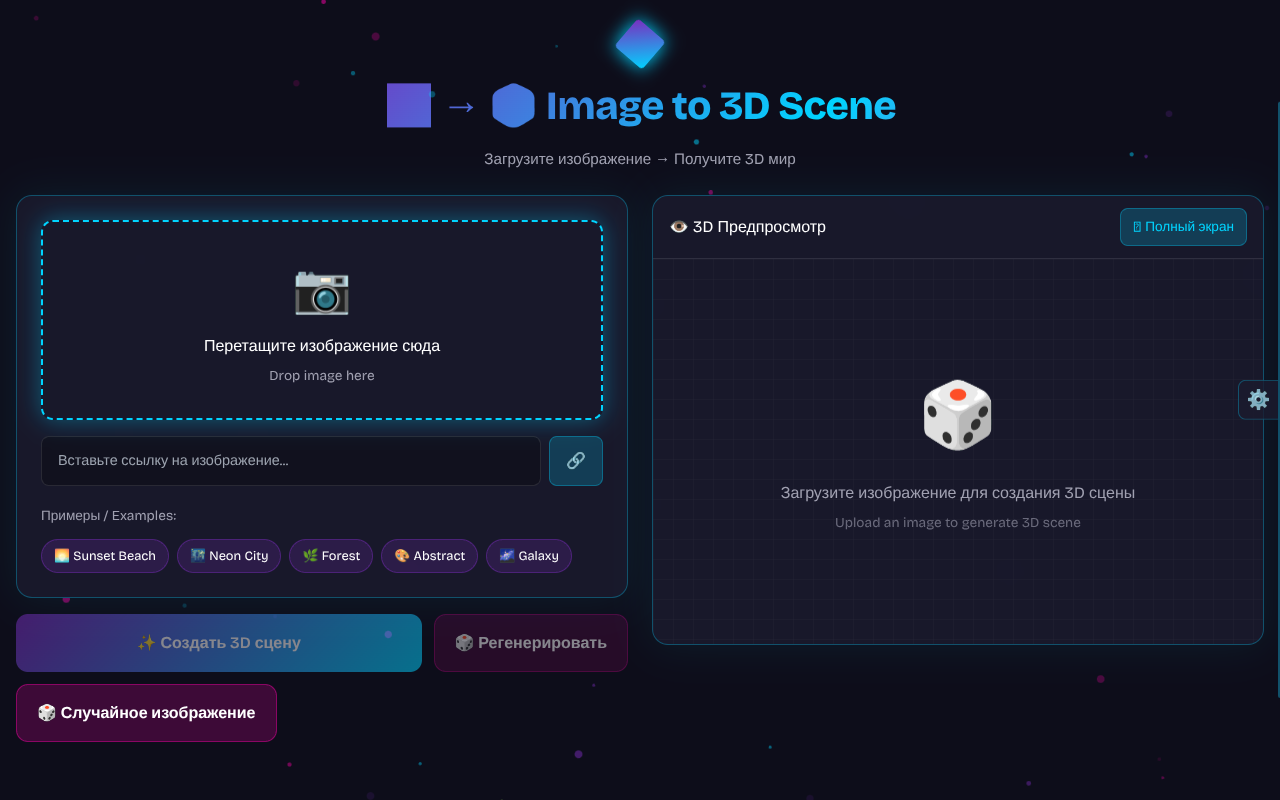
Task: Click the eye icon beside 3D Предпросмотр
Action: point(679,227)
